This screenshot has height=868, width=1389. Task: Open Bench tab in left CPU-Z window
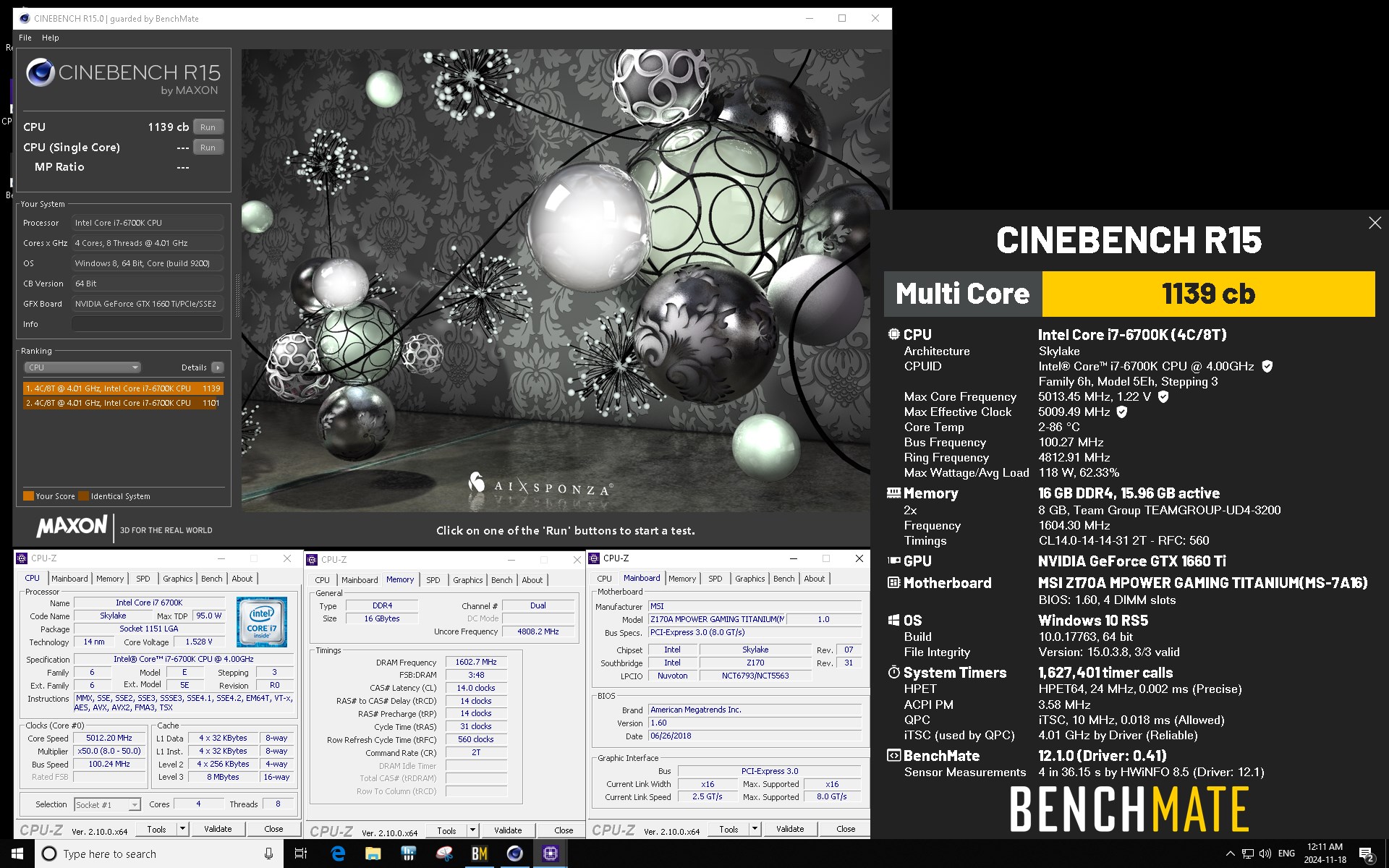[x=212, y=579]
